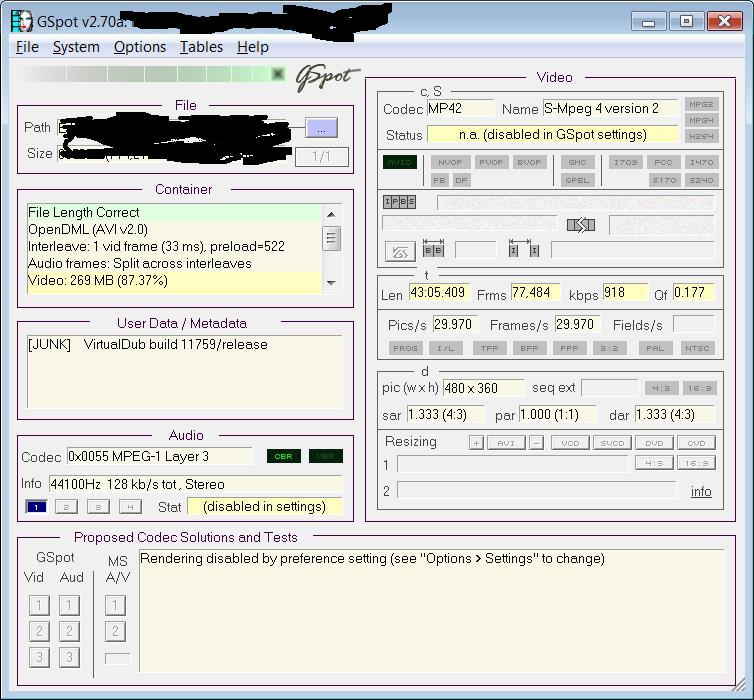Click the frame scan arrow button

[401, 251]
